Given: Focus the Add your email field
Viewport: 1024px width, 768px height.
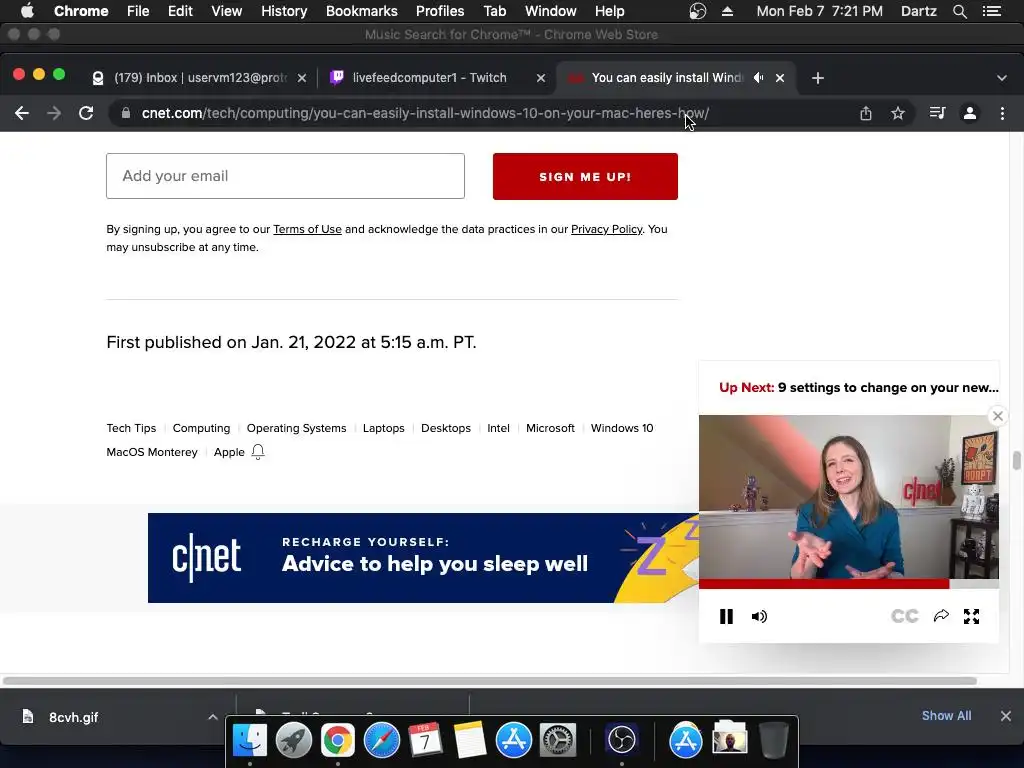Looking at the screenshot, I should (x=285, y=176).
